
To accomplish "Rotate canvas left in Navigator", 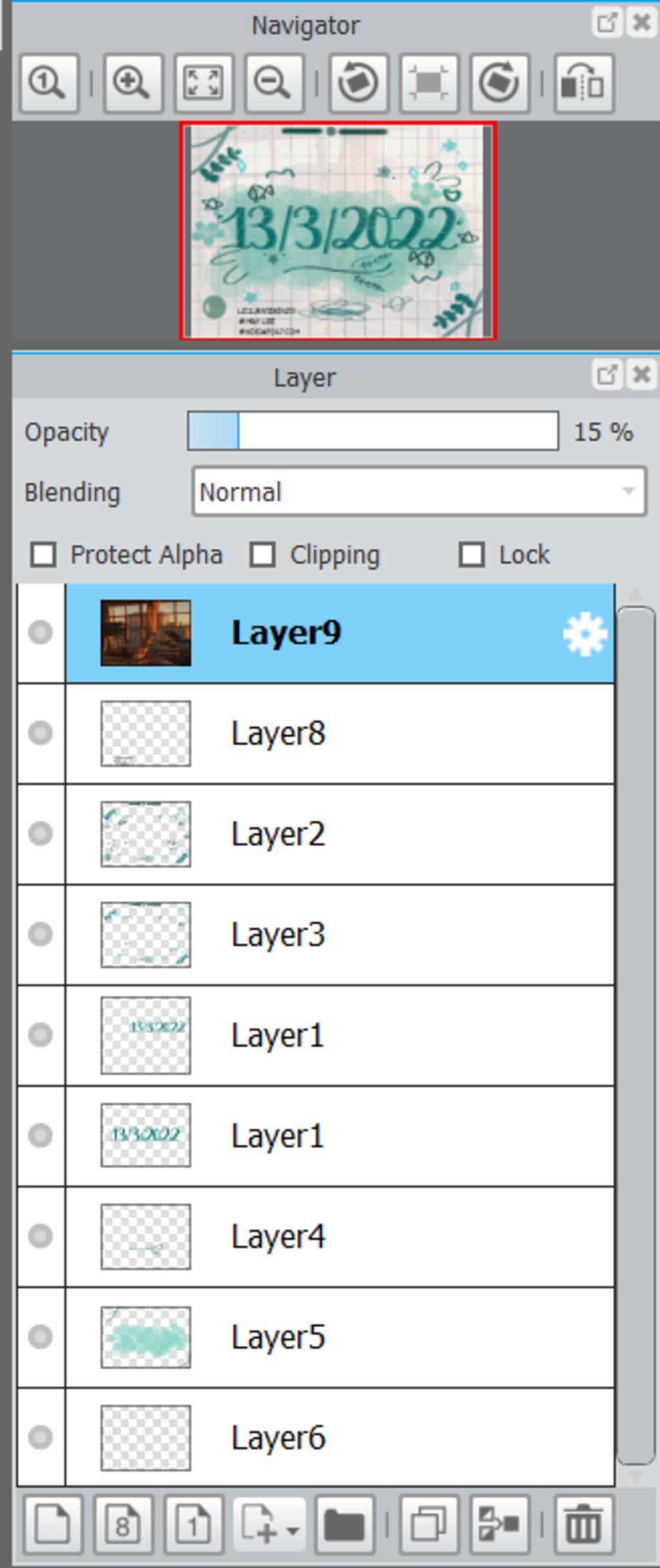I will pos(359,84).
